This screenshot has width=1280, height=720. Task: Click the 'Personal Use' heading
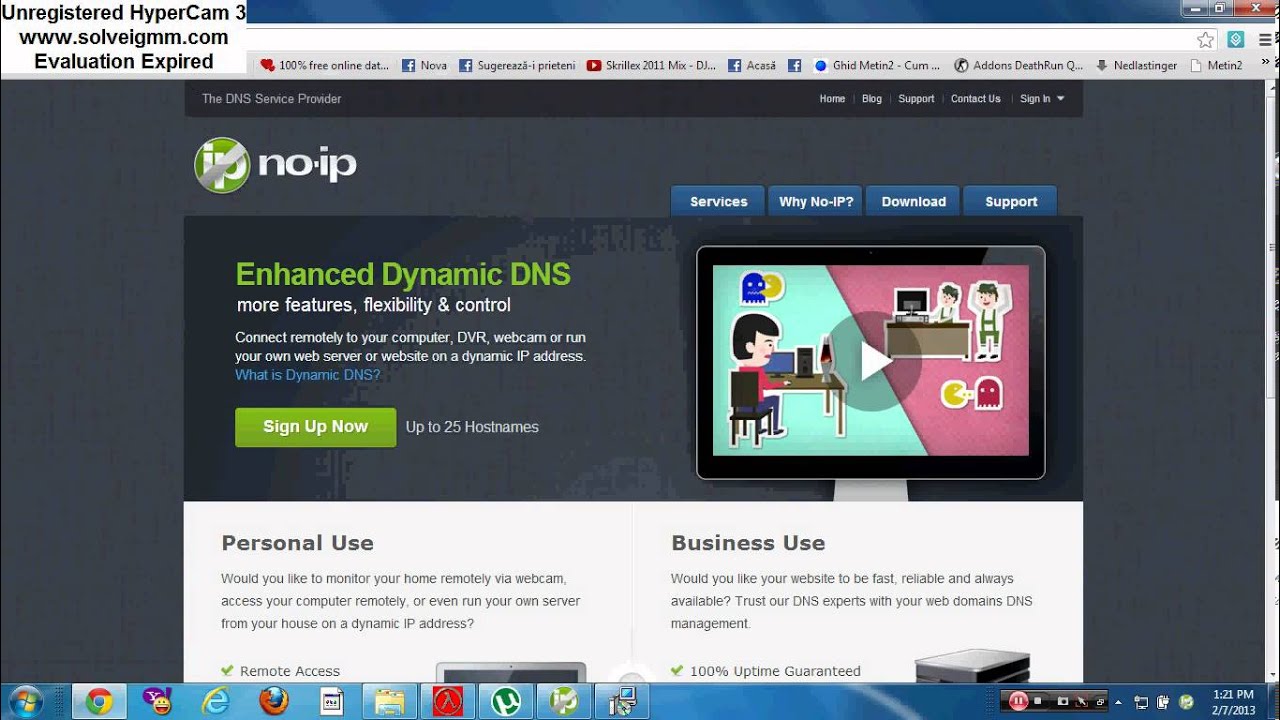[297, 543]
